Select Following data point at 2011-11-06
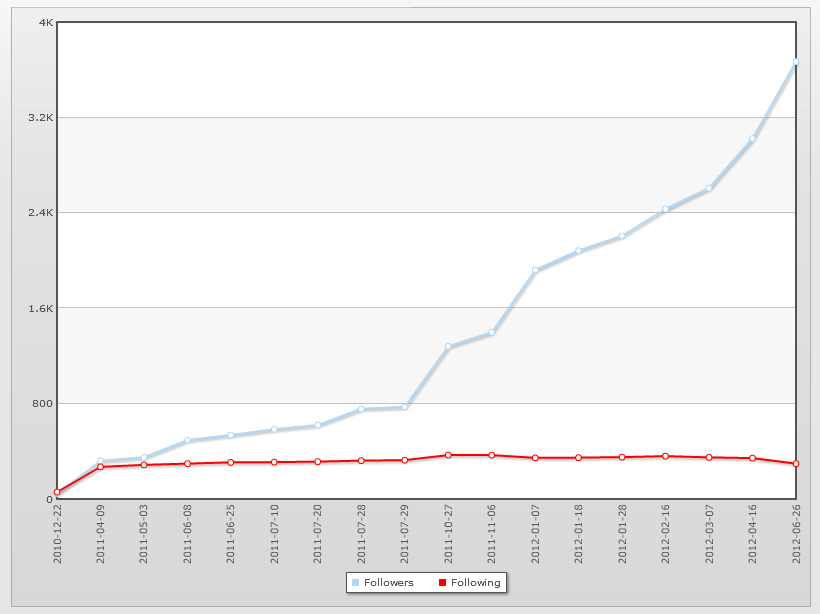The image size is (820, 614). pyautogui.click(x=492, y=455)
